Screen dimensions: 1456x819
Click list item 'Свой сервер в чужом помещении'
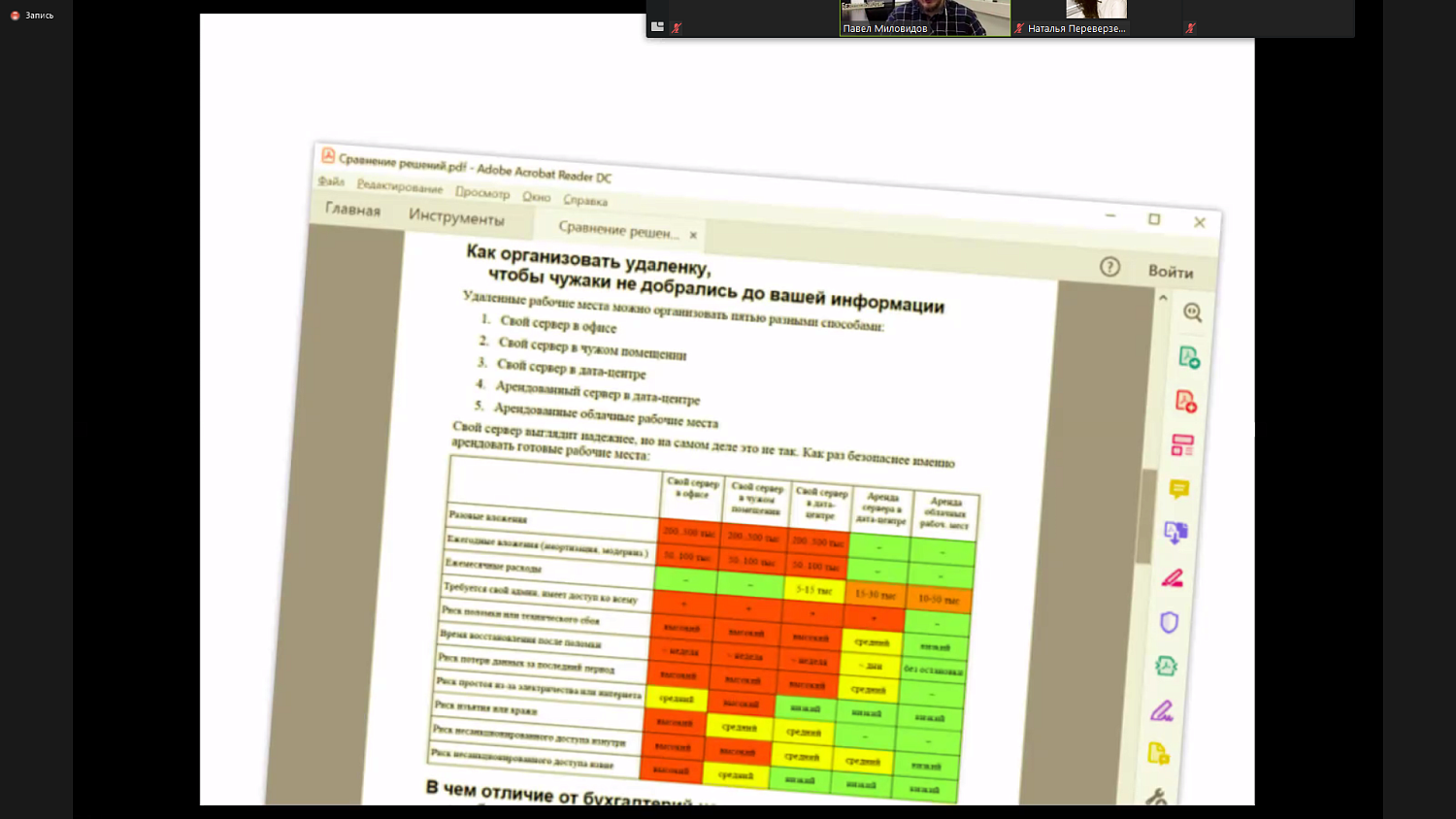pos(592,348)
